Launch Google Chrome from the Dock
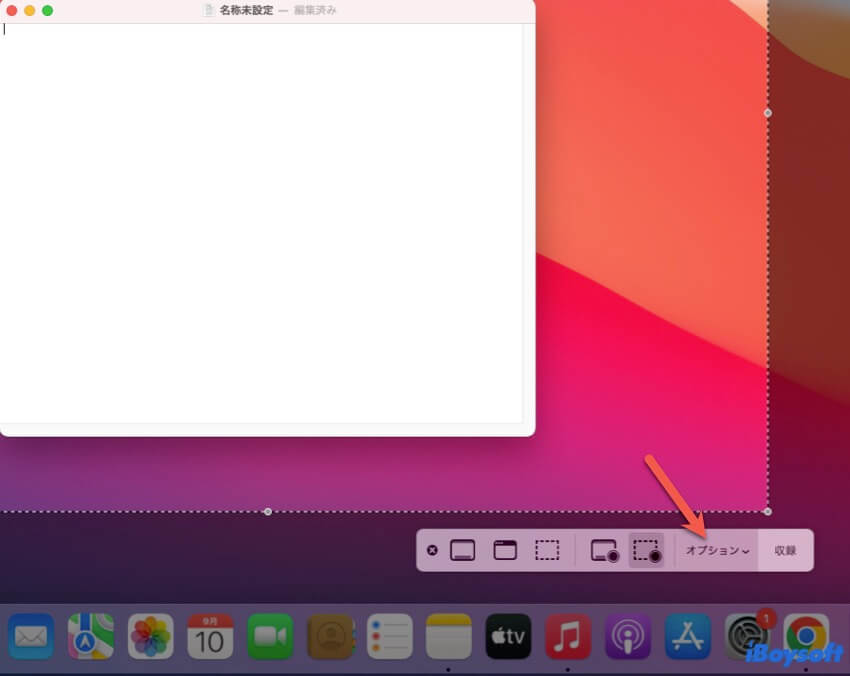This screenshot has width=850, height=676. tap(806, 636)
